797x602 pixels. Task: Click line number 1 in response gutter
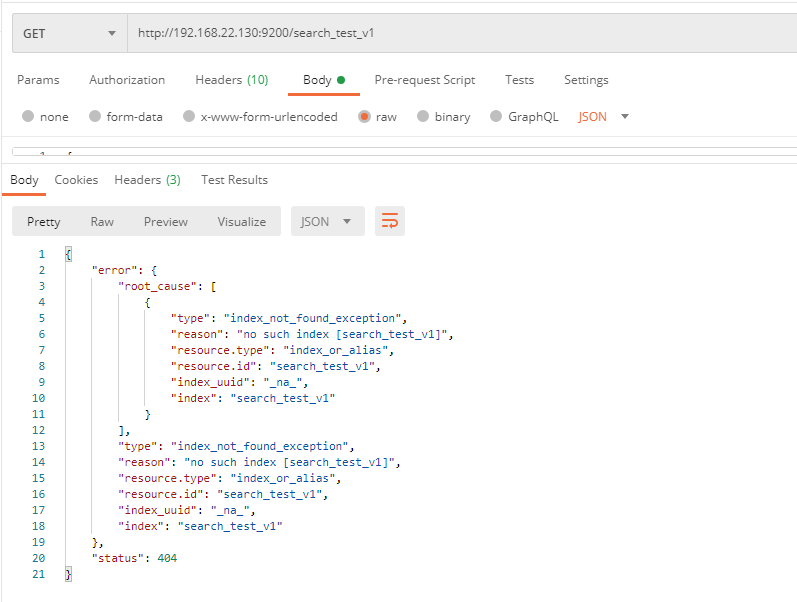42,254
